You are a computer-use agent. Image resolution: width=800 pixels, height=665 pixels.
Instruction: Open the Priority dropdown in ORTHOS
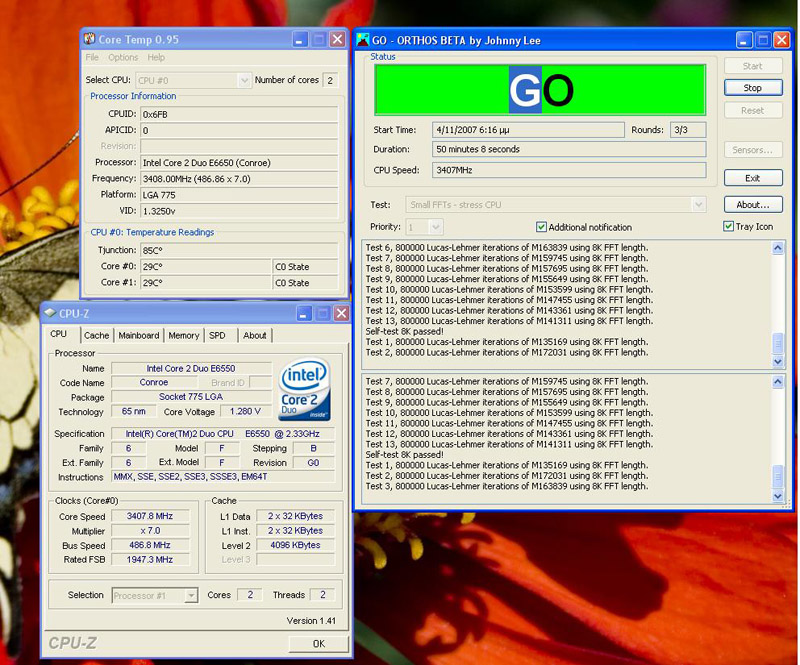(x=435, y=227)
